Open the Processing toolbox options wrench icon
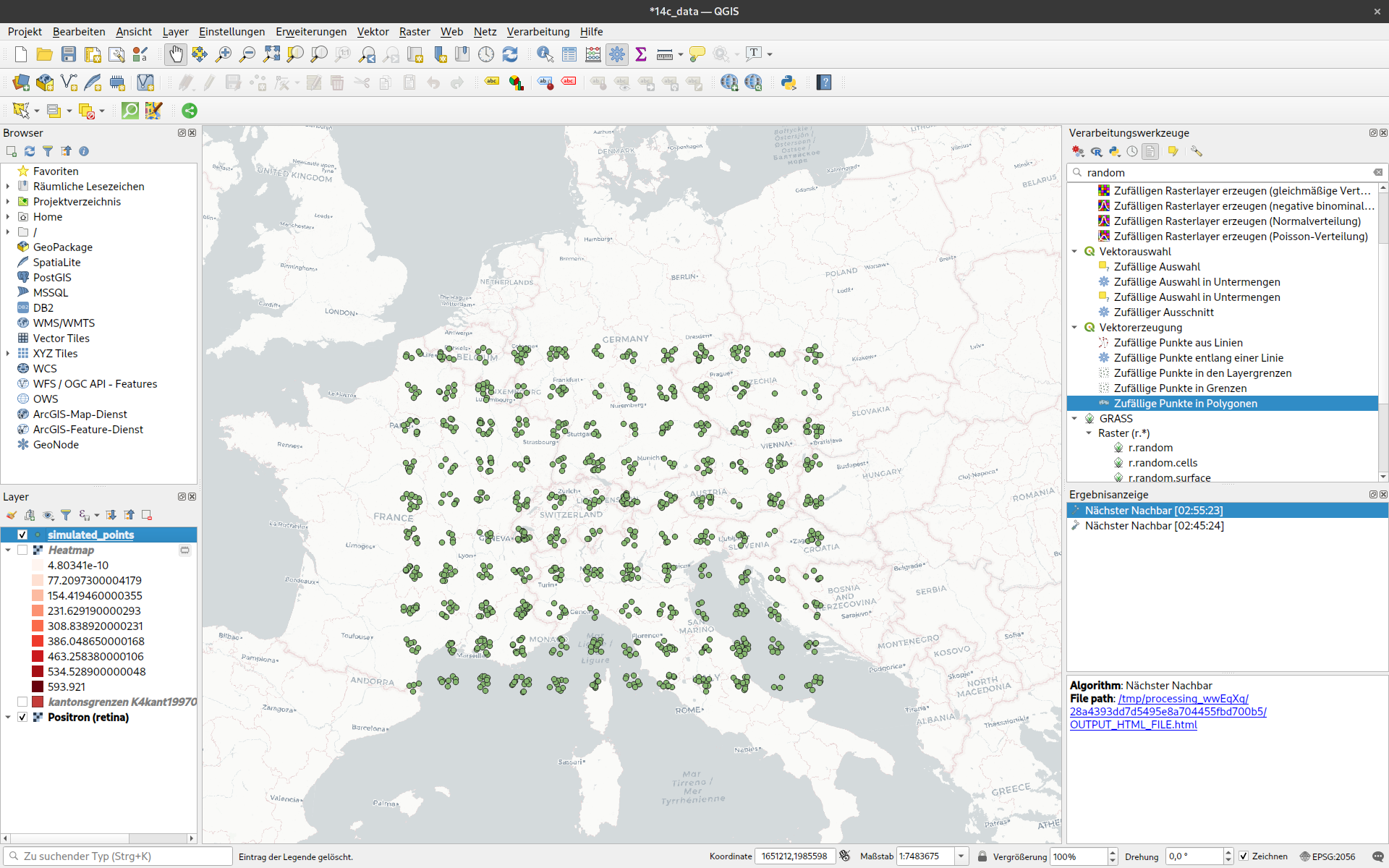 click(1197, 151)
